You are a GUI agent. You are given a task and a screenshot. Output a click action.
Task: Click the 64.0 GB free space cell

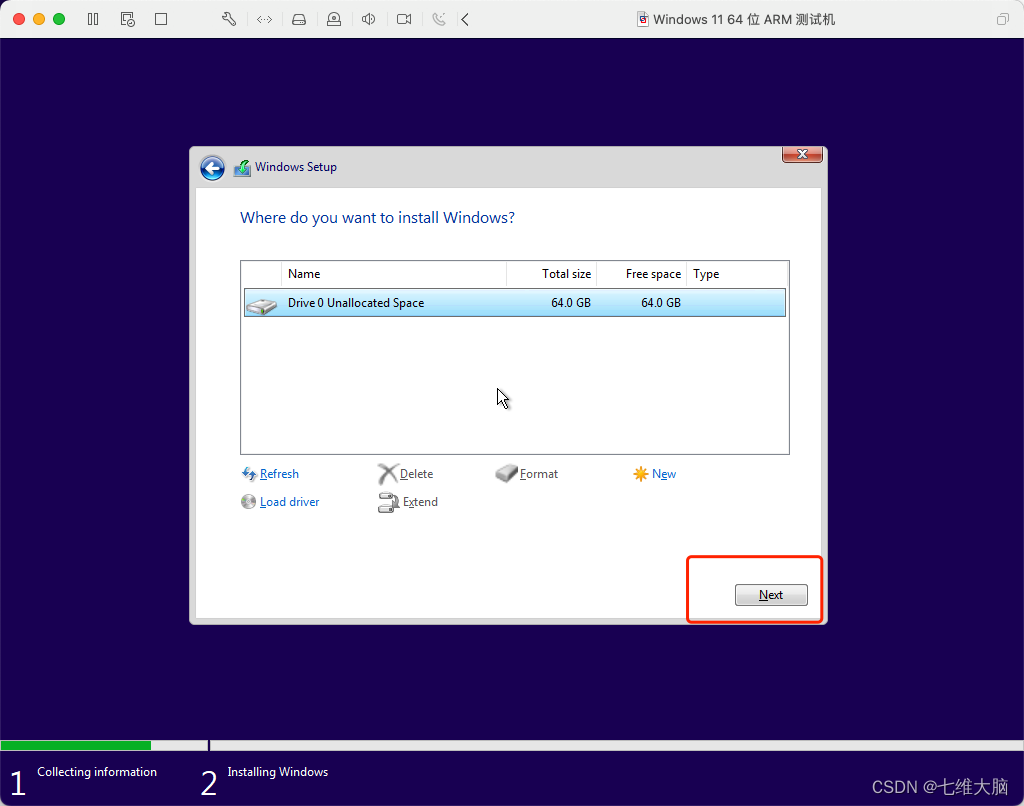(661, 303)
